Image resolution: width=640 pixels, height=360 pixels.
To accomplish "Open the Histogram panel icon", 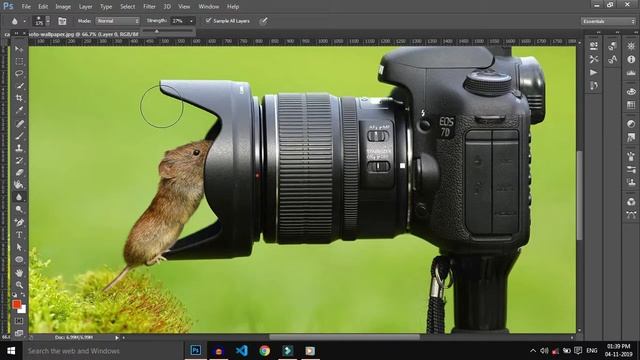I will point(631,73).
